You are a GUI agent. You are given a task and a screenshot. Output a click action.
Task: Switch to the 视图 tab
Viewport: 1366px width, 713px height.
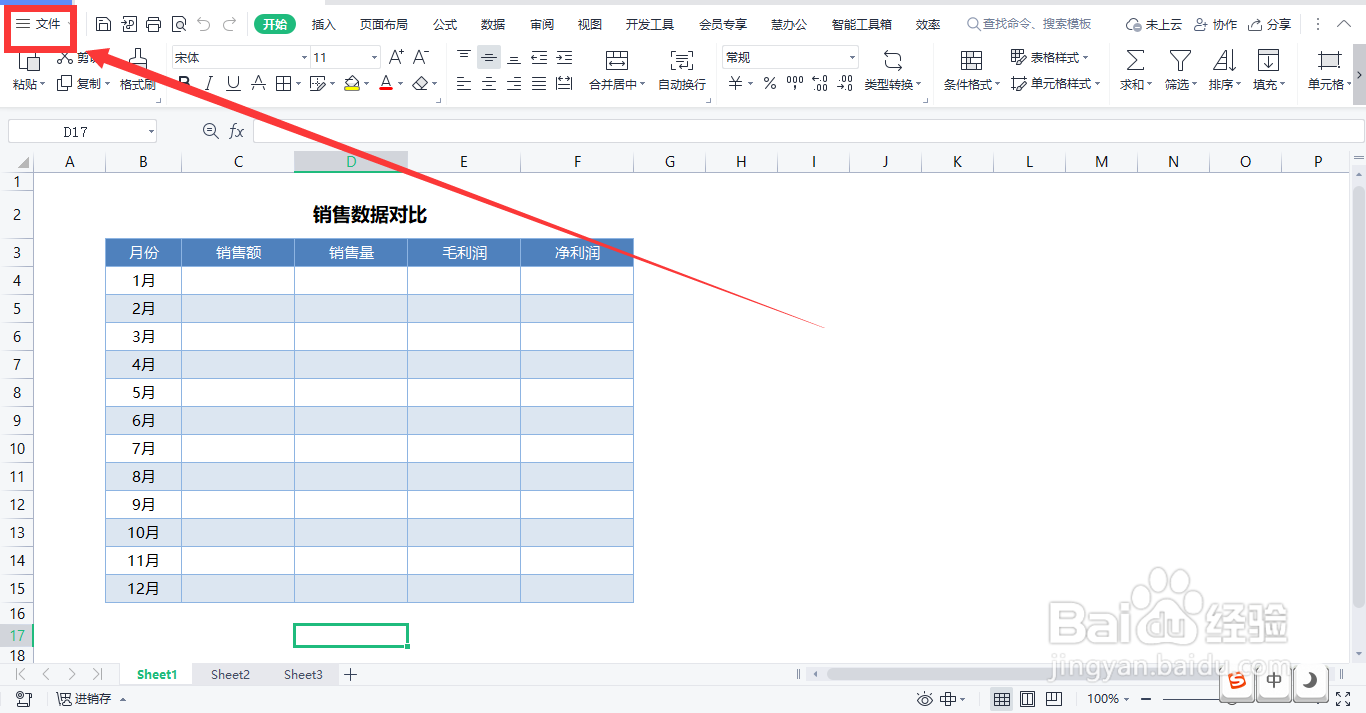click(x=590, y=24)
